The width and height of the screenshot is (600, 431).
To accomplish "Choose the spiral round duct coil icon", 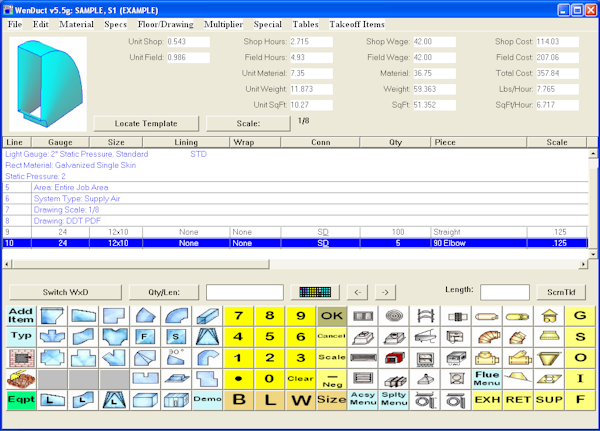I will click(x=394, y=316).
